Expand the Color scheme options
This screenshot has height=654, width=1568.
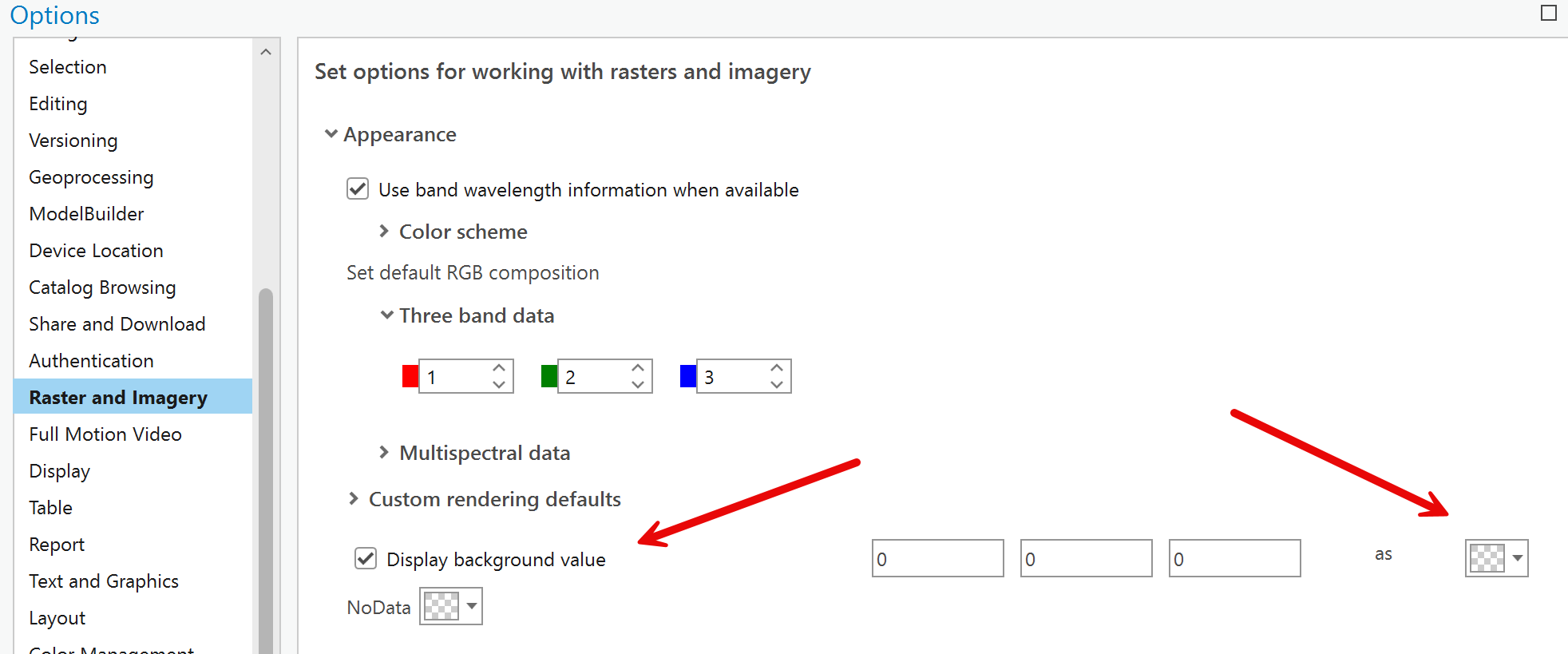coord(384,231)
